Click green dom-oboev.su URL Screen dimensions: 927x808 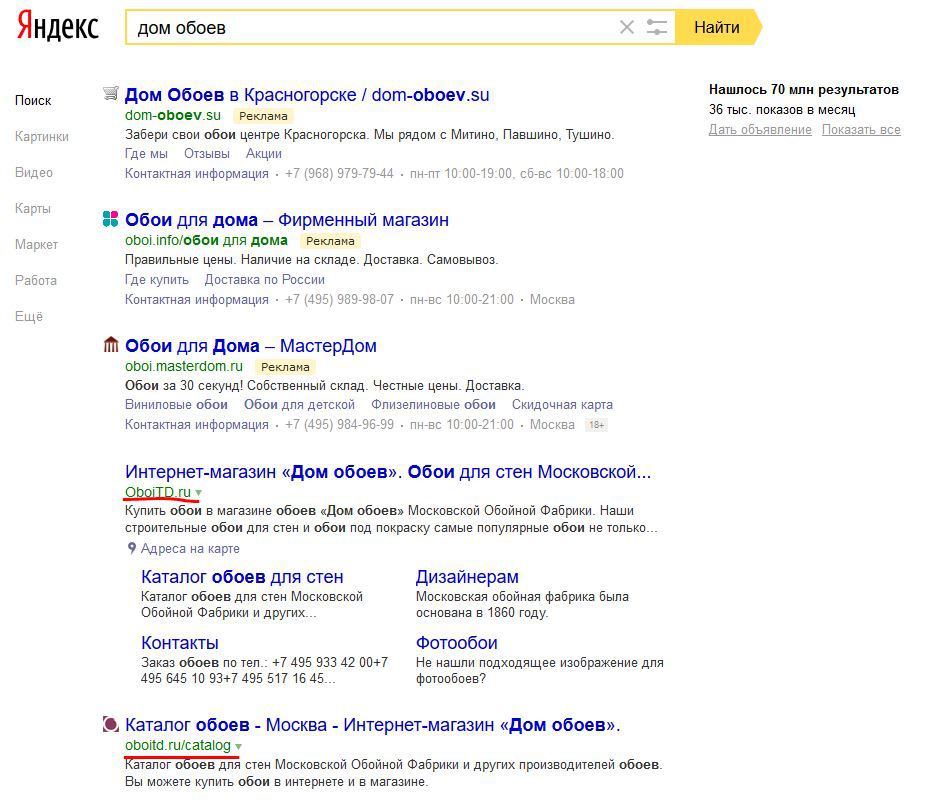coord(173,115)
